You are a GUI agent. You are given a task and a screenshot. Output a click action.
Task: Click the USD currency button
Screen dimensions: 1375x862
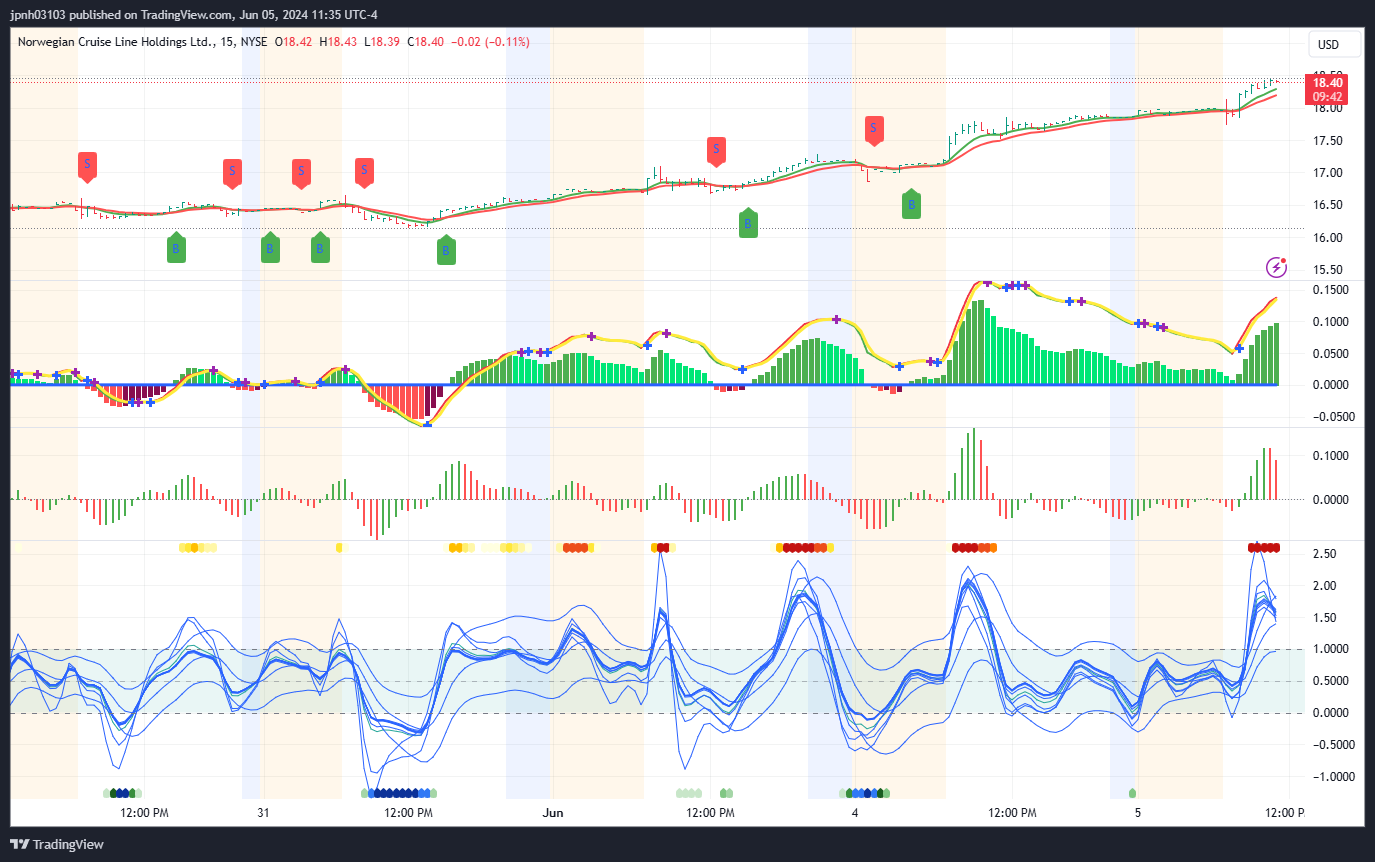point(1335,44)
